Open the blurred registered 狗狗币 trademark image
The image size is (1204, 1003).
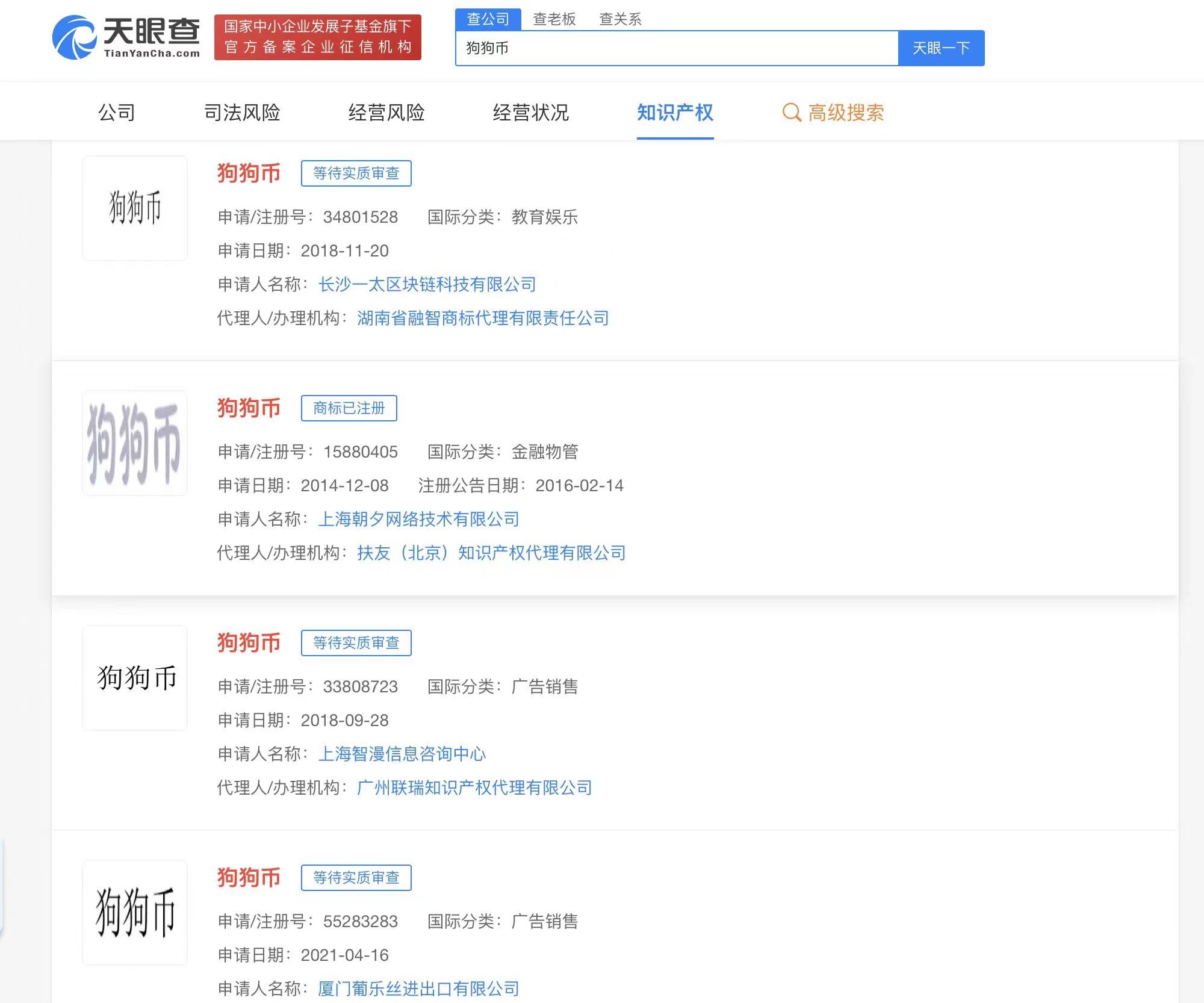135,443
